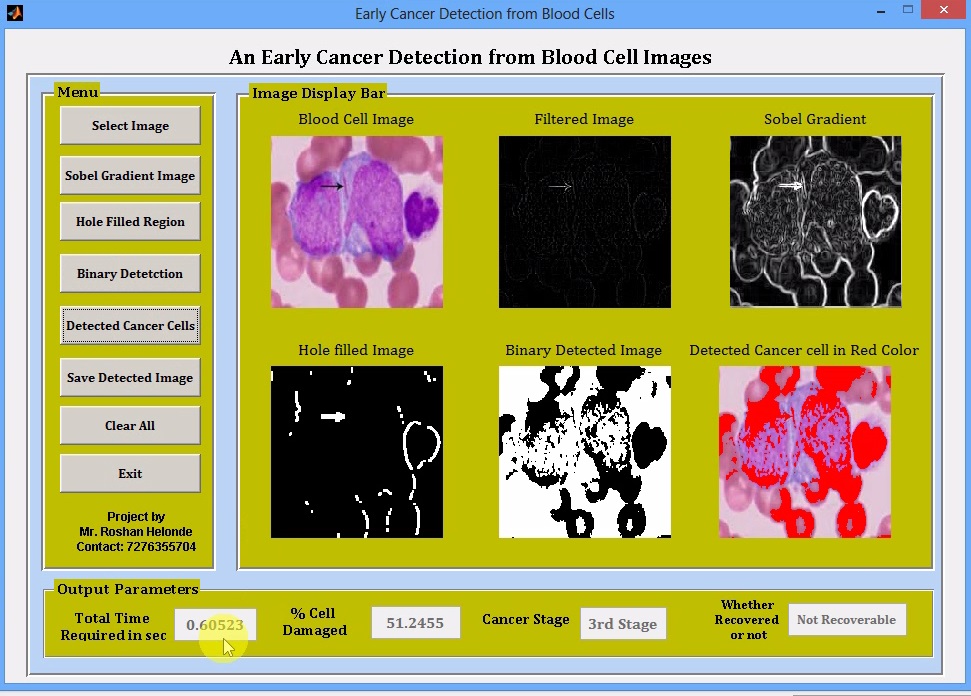Clear All displayed results

click(129, 425)
